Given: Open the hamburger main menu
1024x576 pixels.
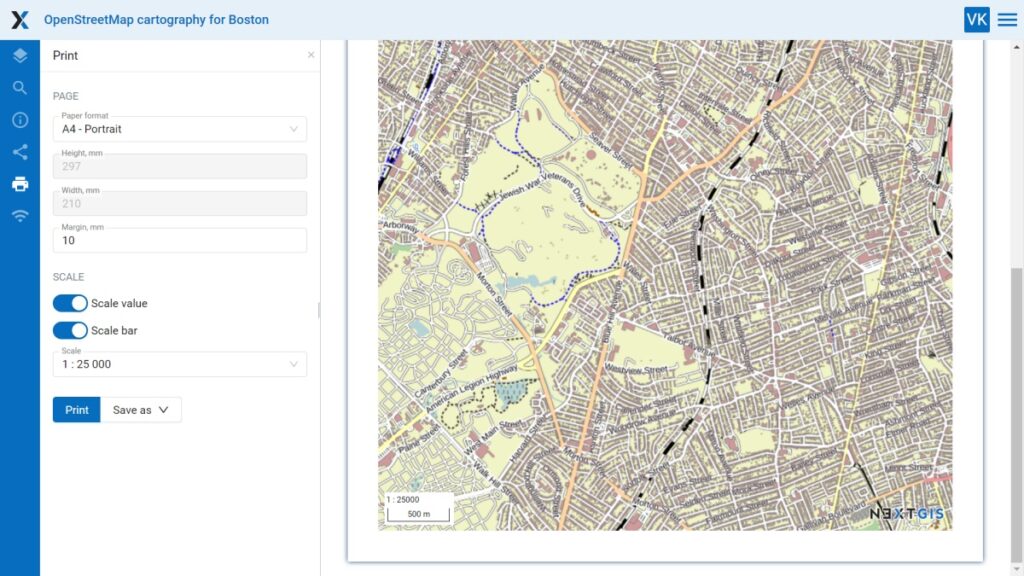Looking at the screenshot, I should [1007, 20].
